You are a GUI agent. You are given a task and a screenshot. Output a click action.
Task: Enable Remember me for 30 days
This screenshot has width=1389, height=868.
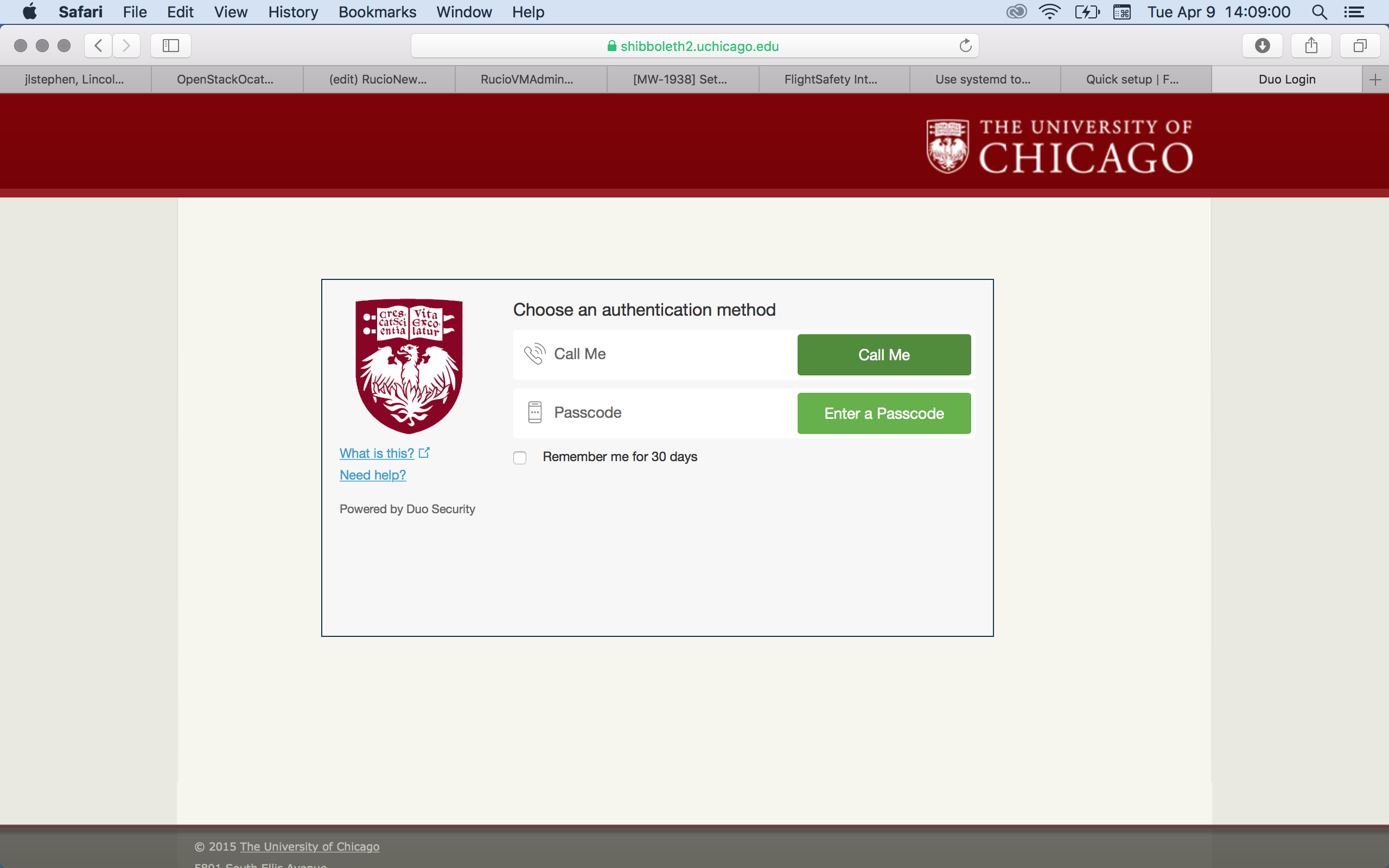tap(520, 457)
